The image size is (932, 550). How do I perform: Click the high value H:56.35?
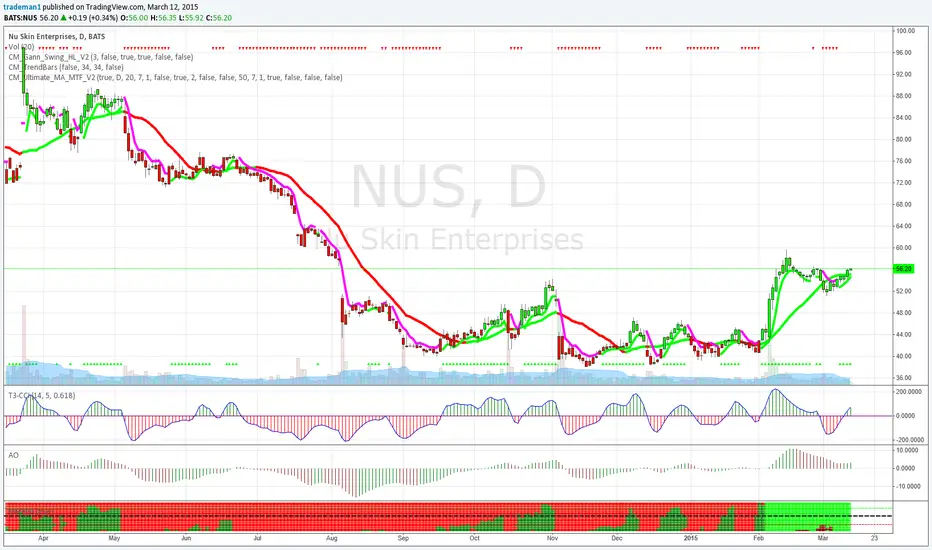(163, 18)
